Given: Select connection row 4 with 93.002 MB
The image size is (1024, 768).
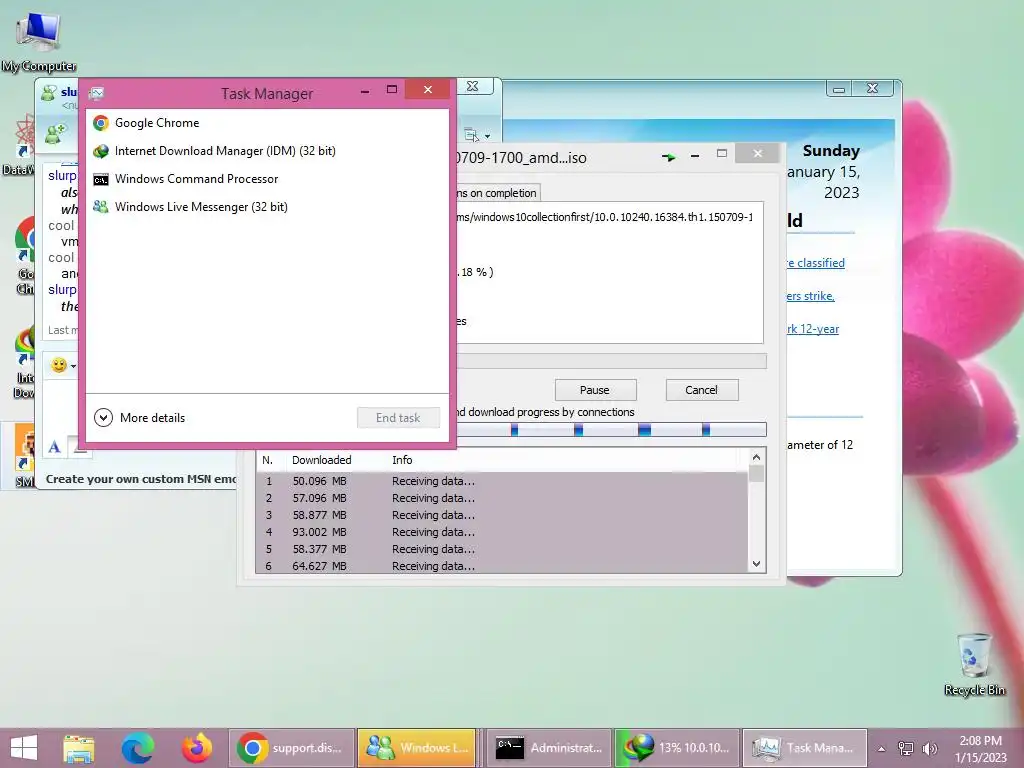Looking at the screenshot, I should (502, 532).
